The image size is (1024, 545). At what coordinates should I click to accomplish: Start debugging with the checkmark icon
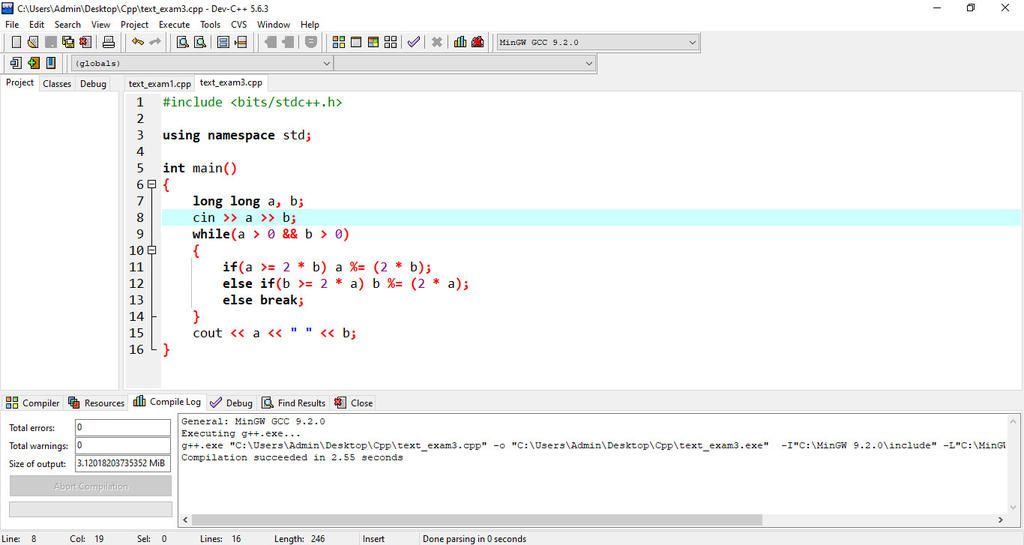(x=413, y=42)
